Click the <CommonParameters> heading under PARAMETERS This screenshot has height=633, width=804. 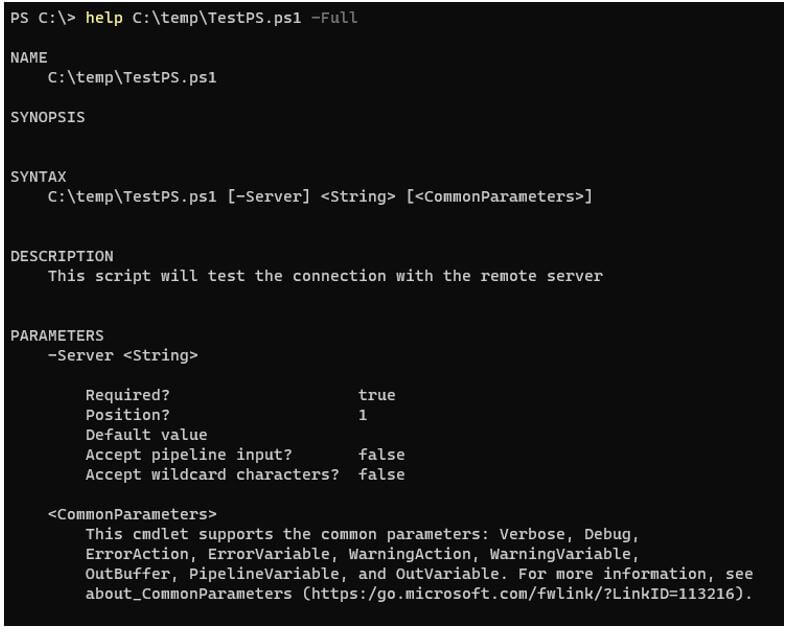point(132,514)
